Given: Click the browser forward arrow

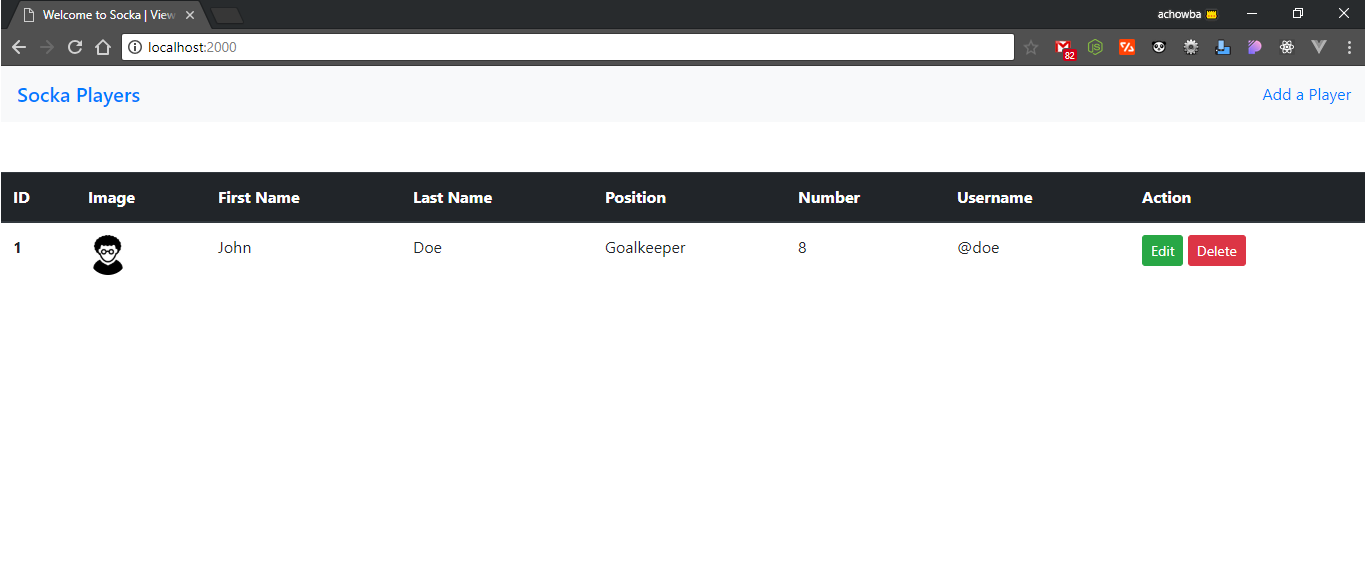Looking at the screenshot, I should (46, 47).
